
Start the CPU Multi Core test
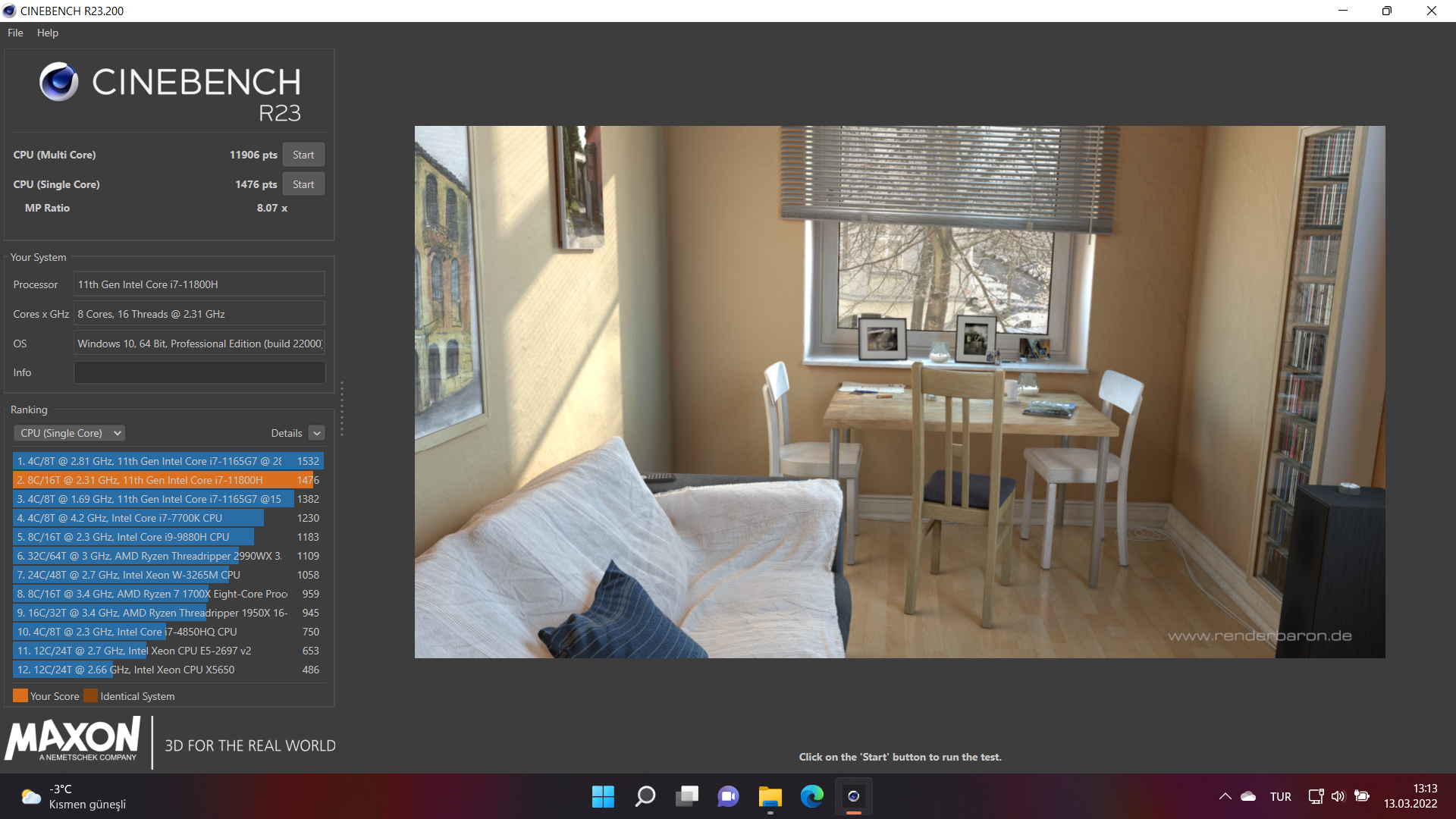click(x=303, y=155)
